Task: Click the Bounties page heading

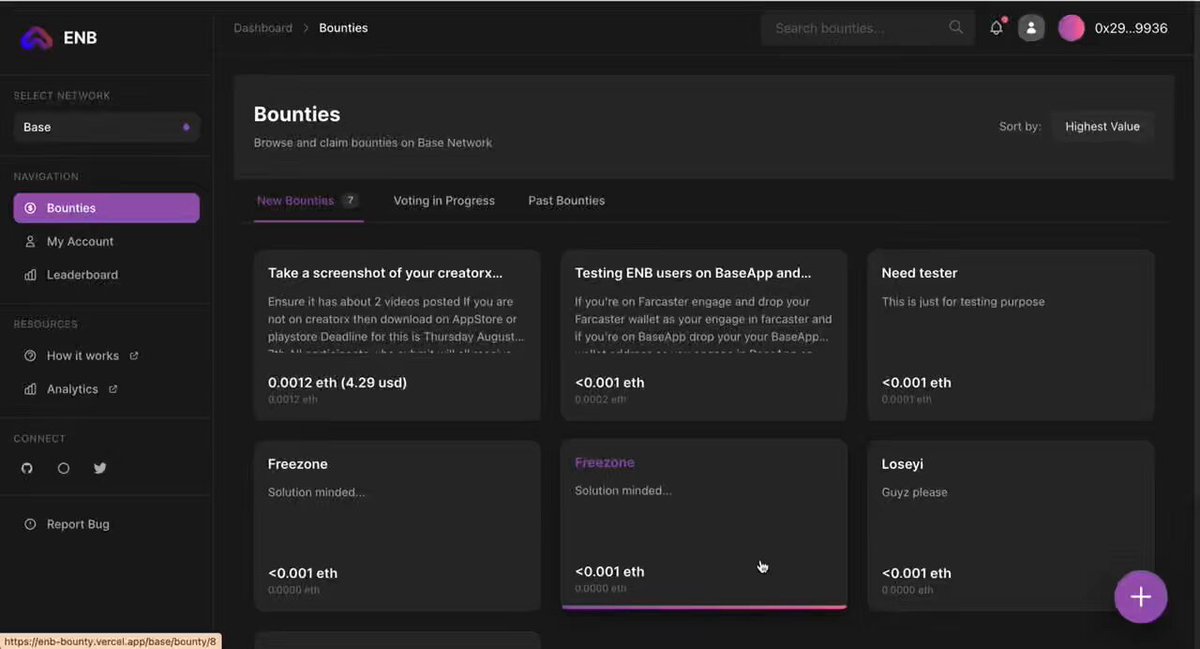Action: [297, 115]
